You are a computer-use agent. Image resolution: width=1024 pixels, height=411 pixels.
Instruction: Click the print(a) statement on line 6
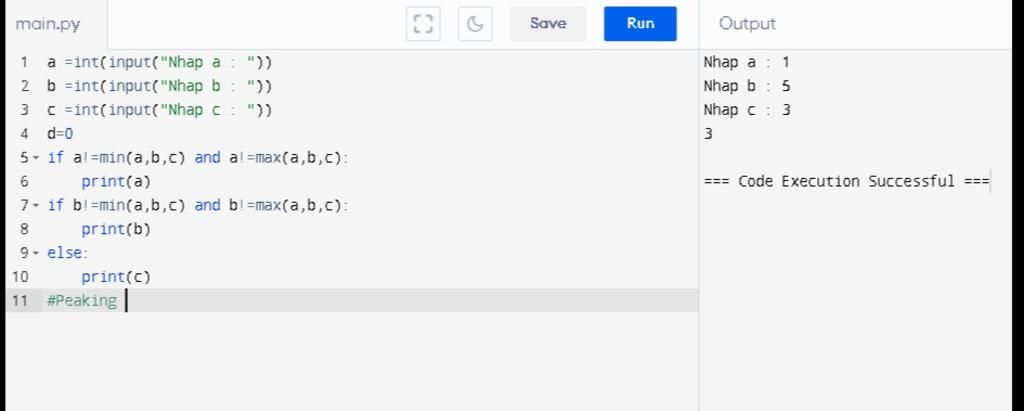coord(116,182)
